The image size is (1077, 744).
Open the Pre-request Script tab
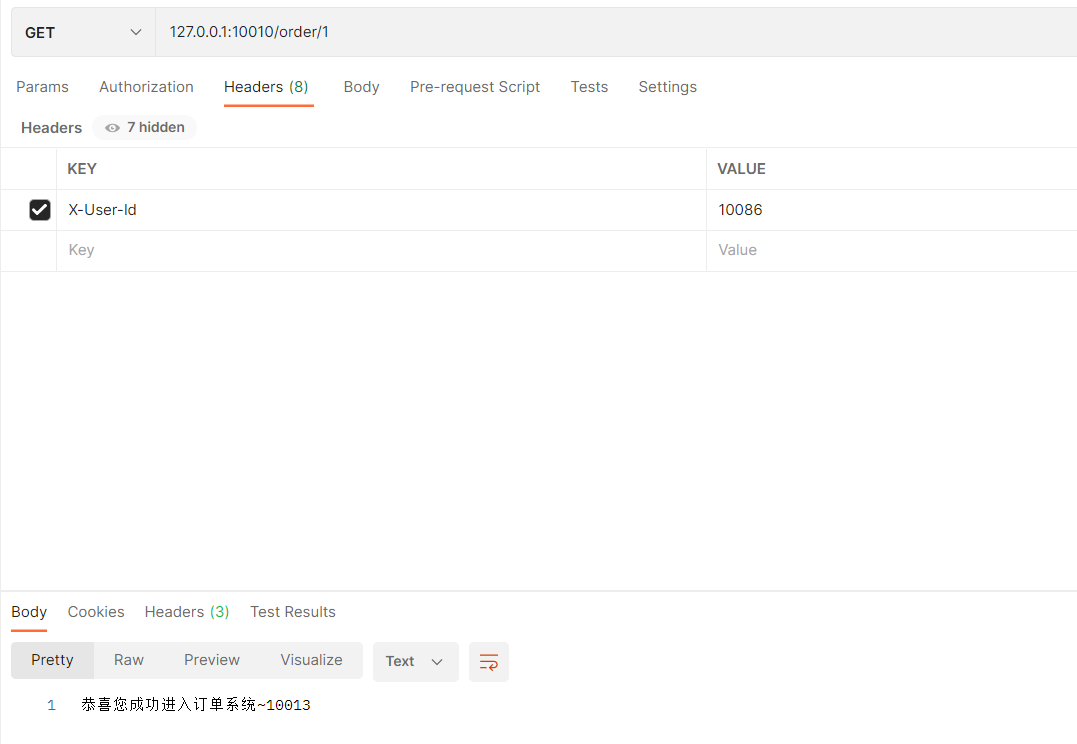click(x=475, y=87)
